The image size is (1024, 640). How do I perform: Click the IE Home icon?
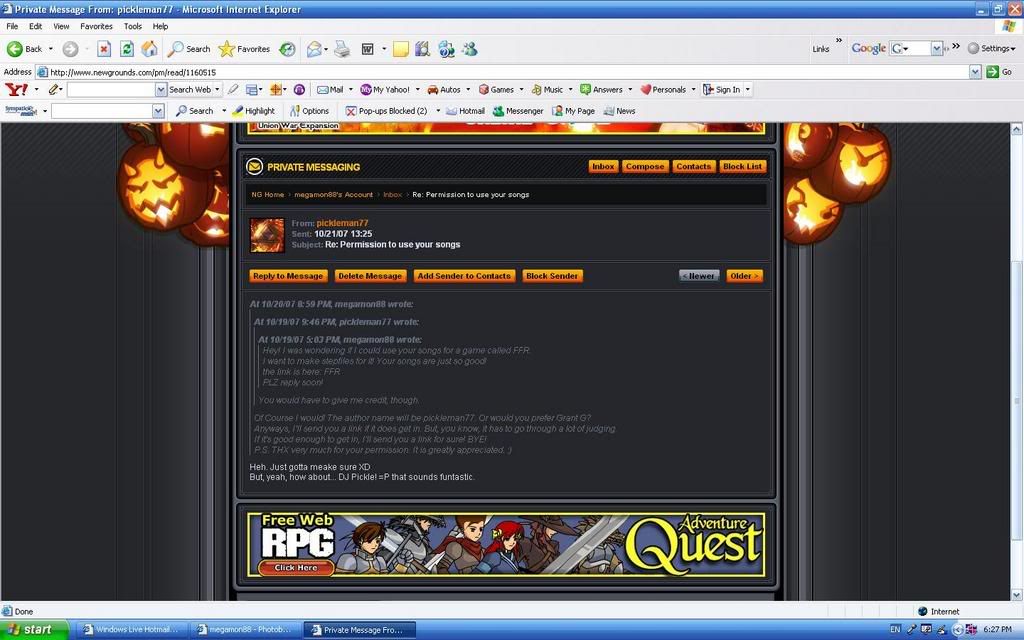click(150, 48)
